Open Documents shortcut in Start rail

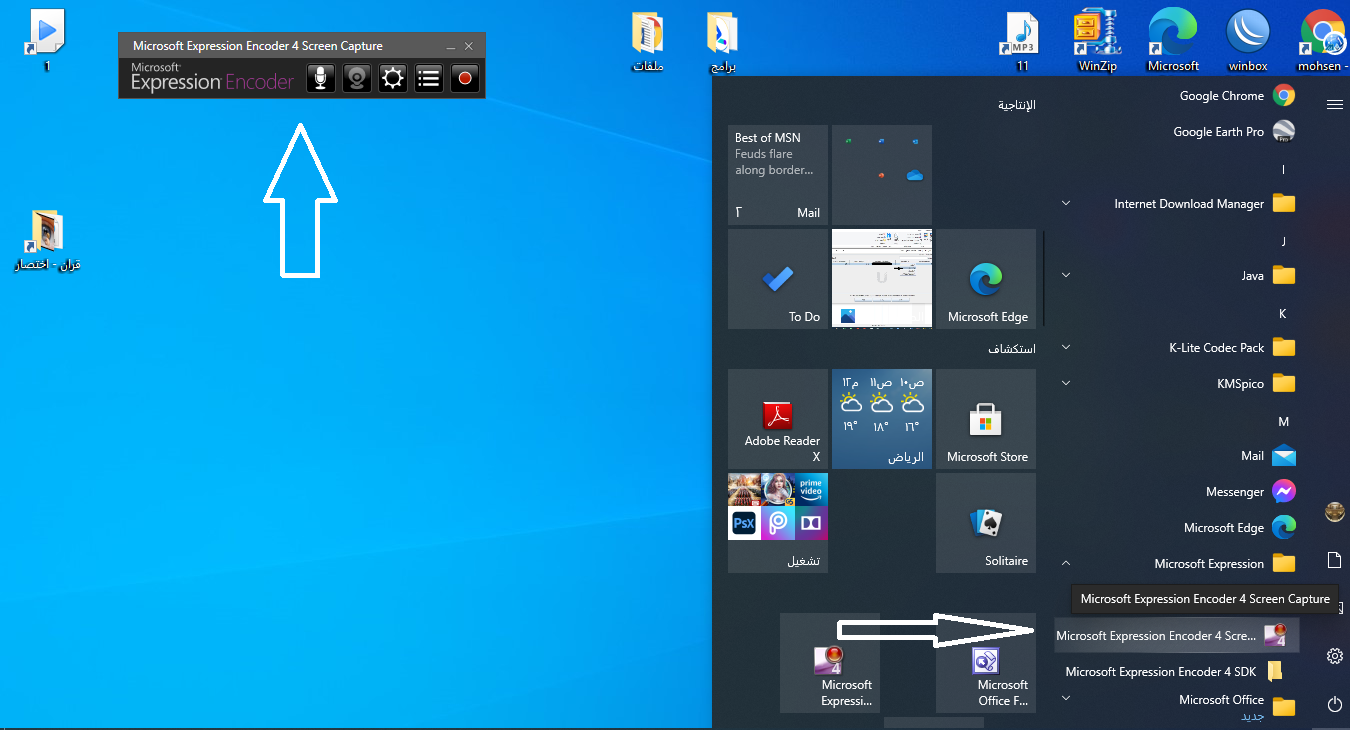tap(1334, 560)
